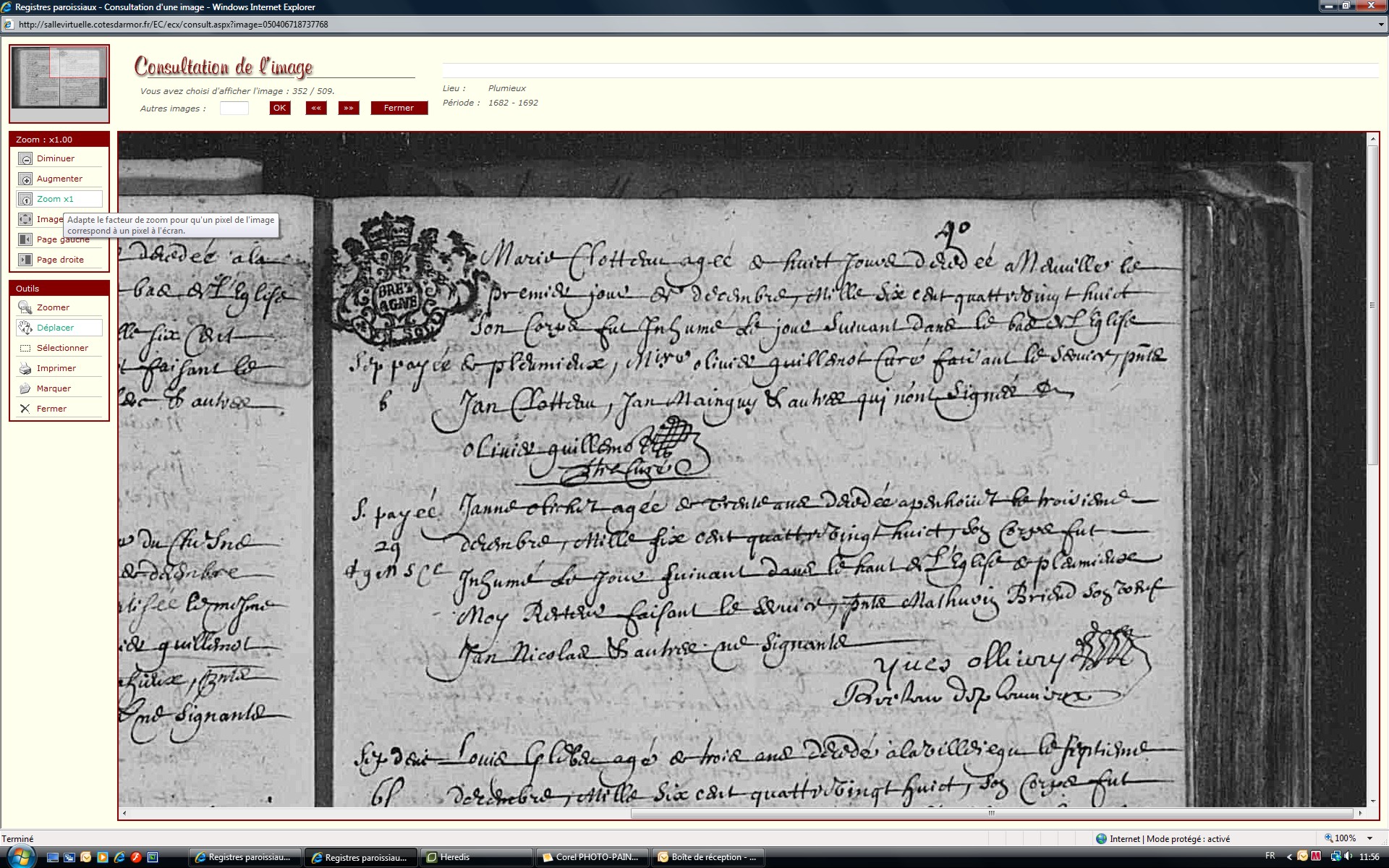This screenshot has width=1389, height=868.
Task: Select the Marquer tool
Action: [25, 388]
